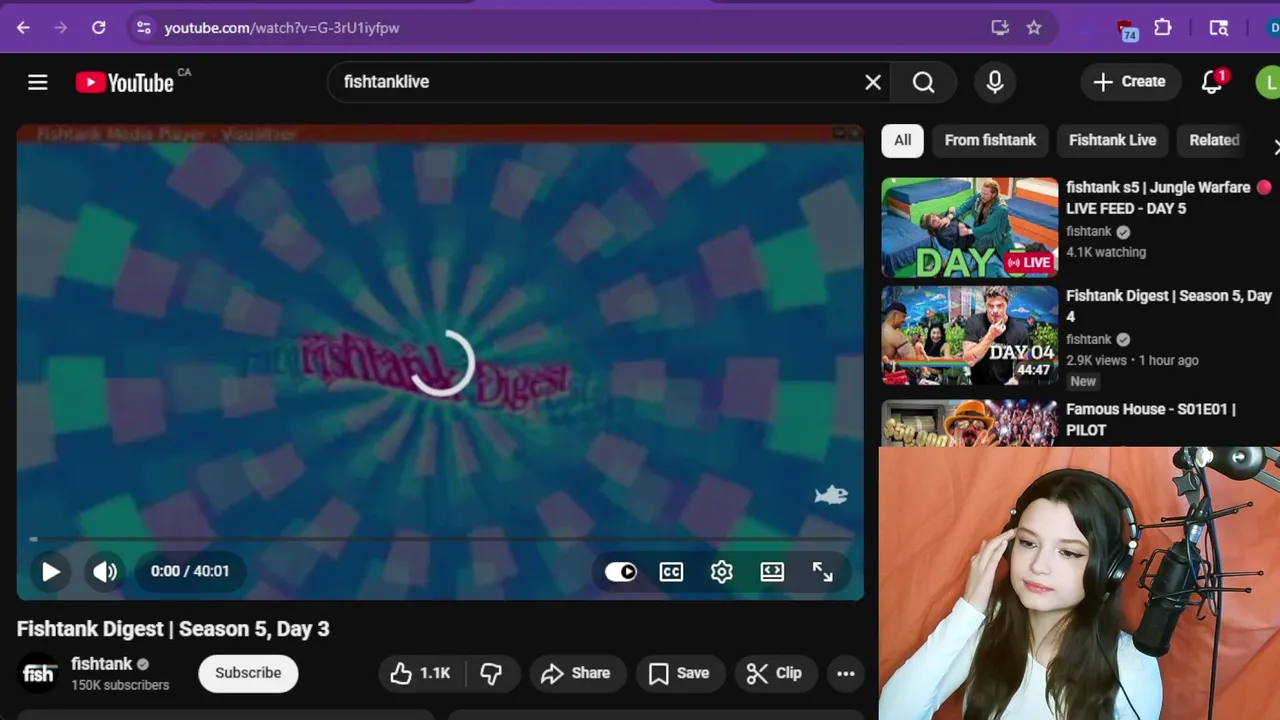1280x720 pixels.
Task: Enter full screen mode
Action: [x=823, y=572]
